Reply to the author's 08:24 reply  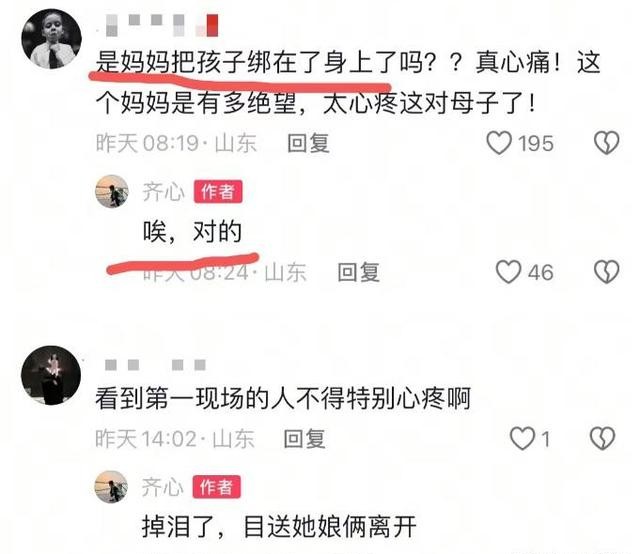point(359,272)
